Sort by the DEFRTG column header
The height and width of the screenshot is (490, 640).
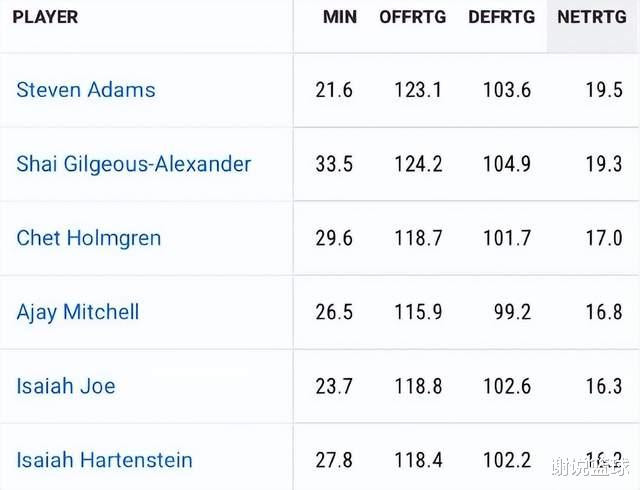tap(501, 18)
